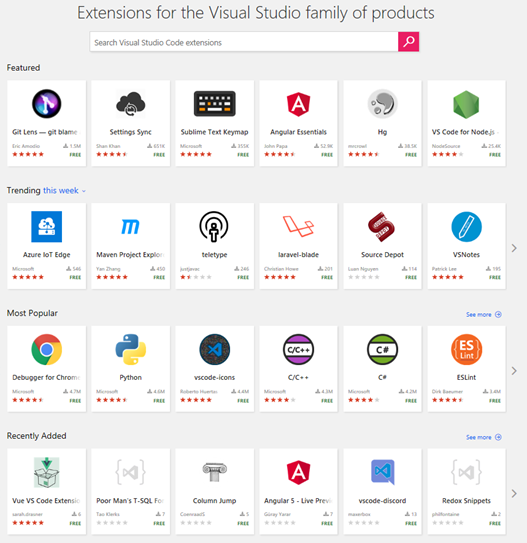Select the Sublime Text Keymap keyboard icon
527x543 pixels.
[214, 104]
